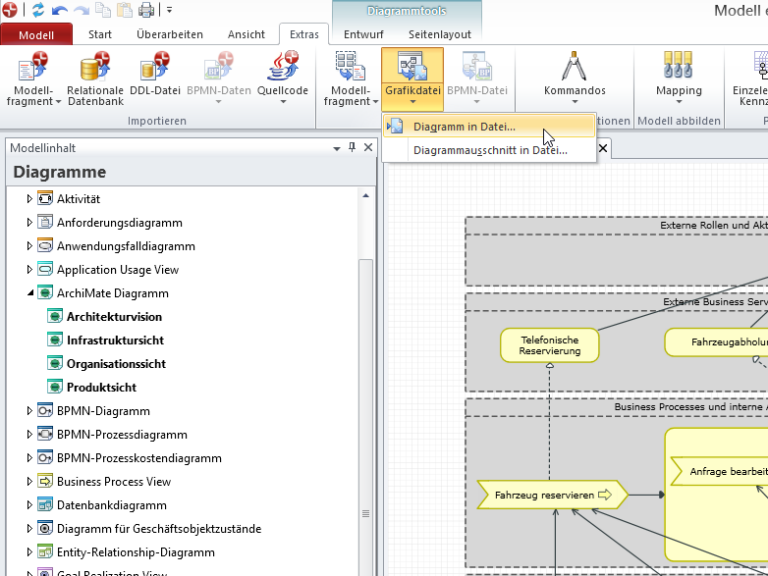Viewport: 768px width, 576px height.
Task: Expand the Business Process View node
Action: (29, 481)
